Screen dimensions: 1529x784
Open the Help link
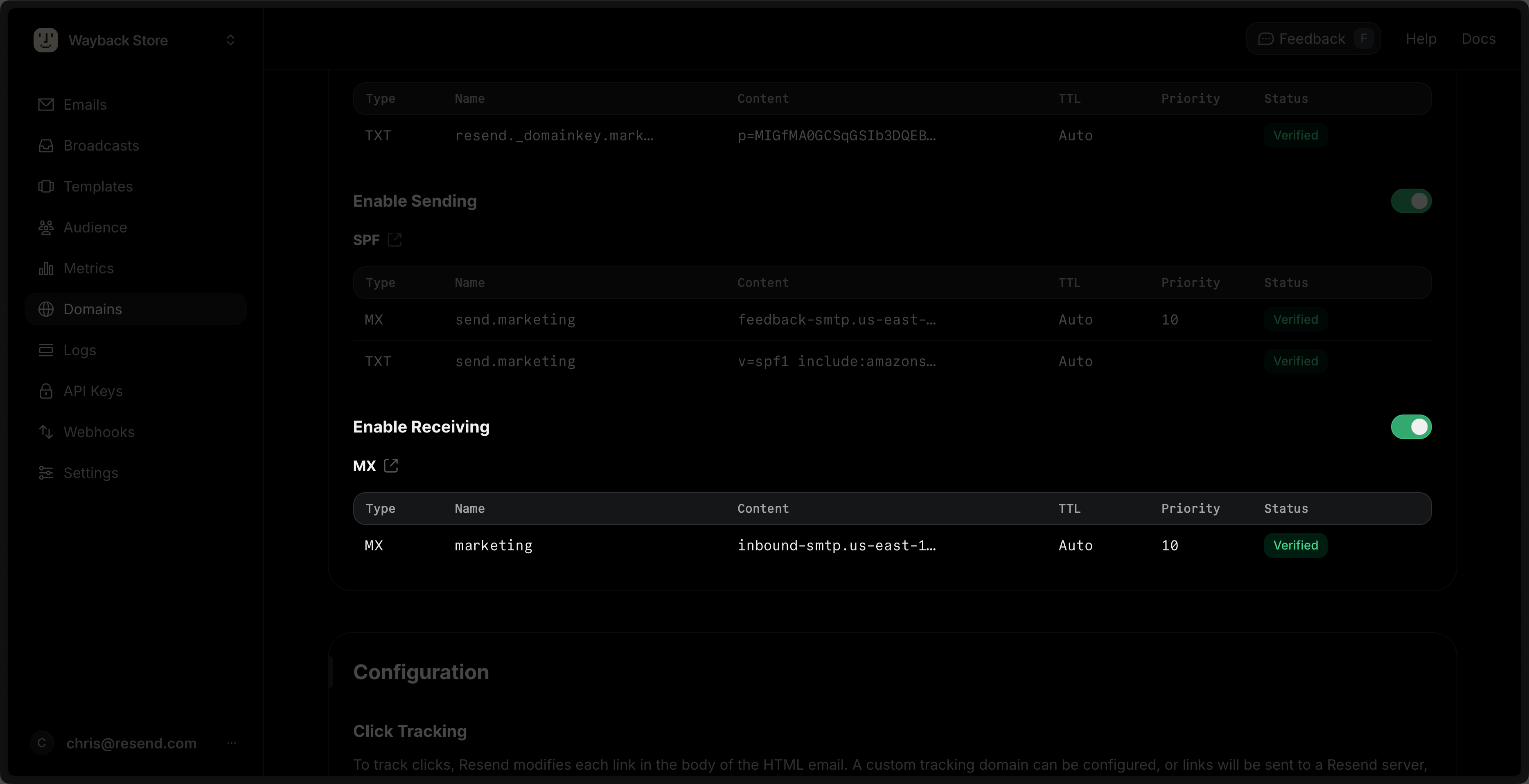coord(1421,38)
